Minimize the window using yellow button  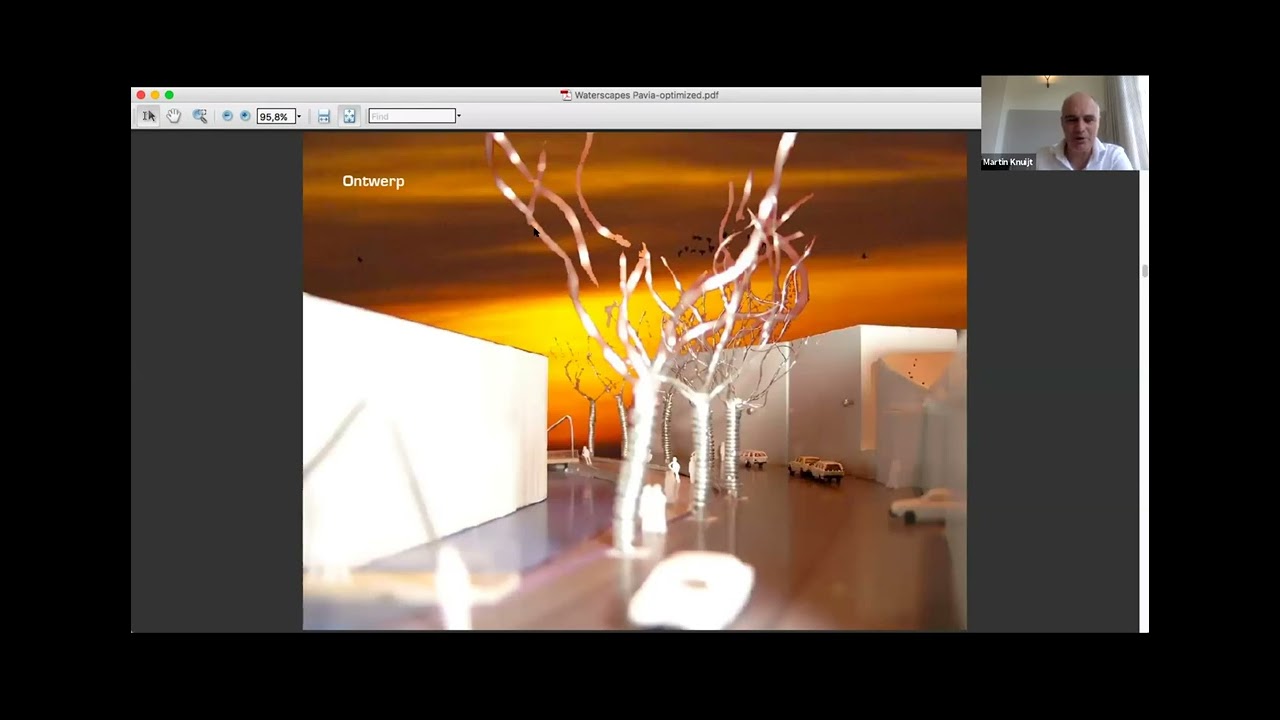155,95
